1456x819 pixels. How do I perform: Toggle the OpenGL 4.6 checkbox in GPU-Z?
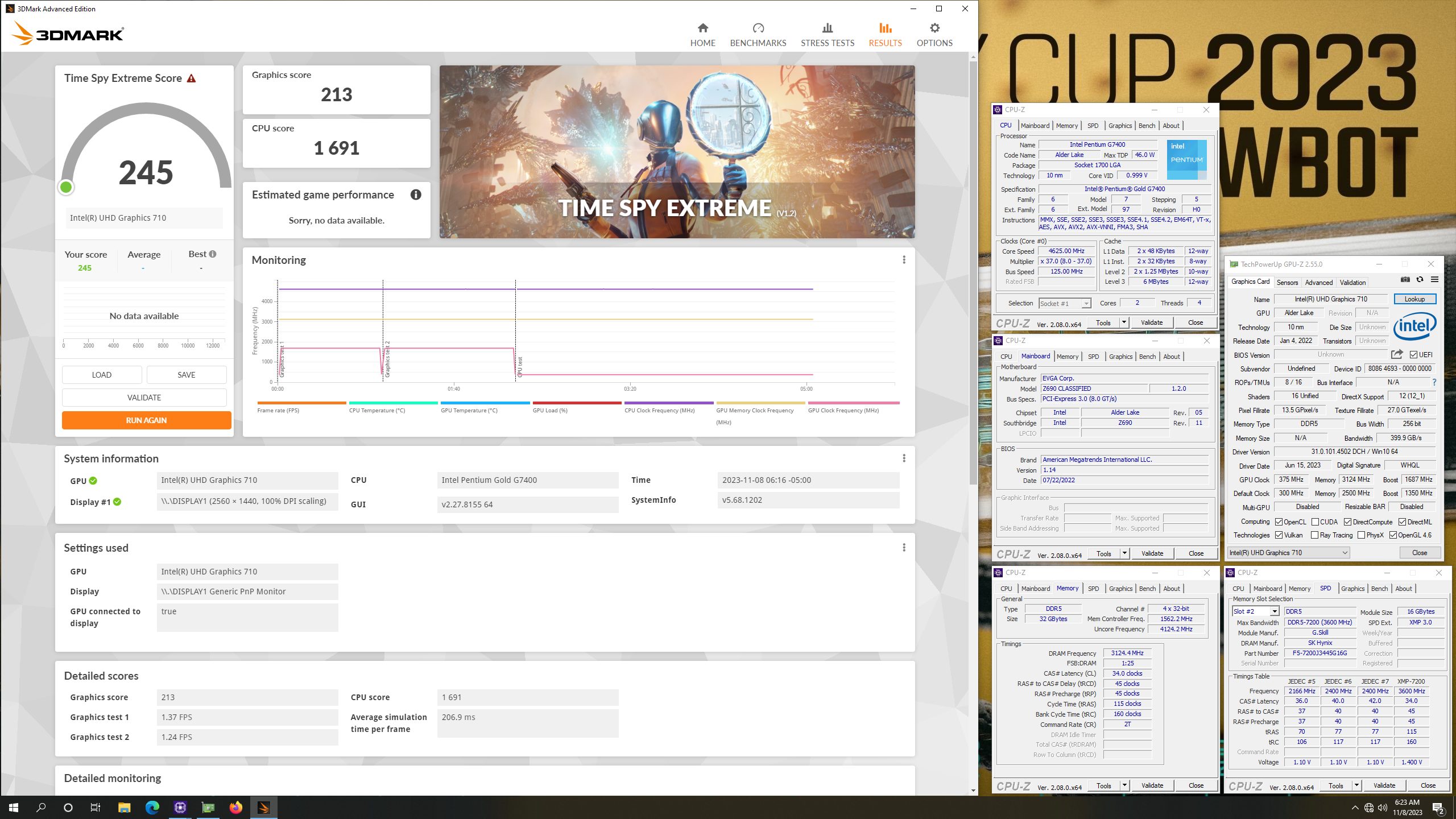pos(1393,535)
